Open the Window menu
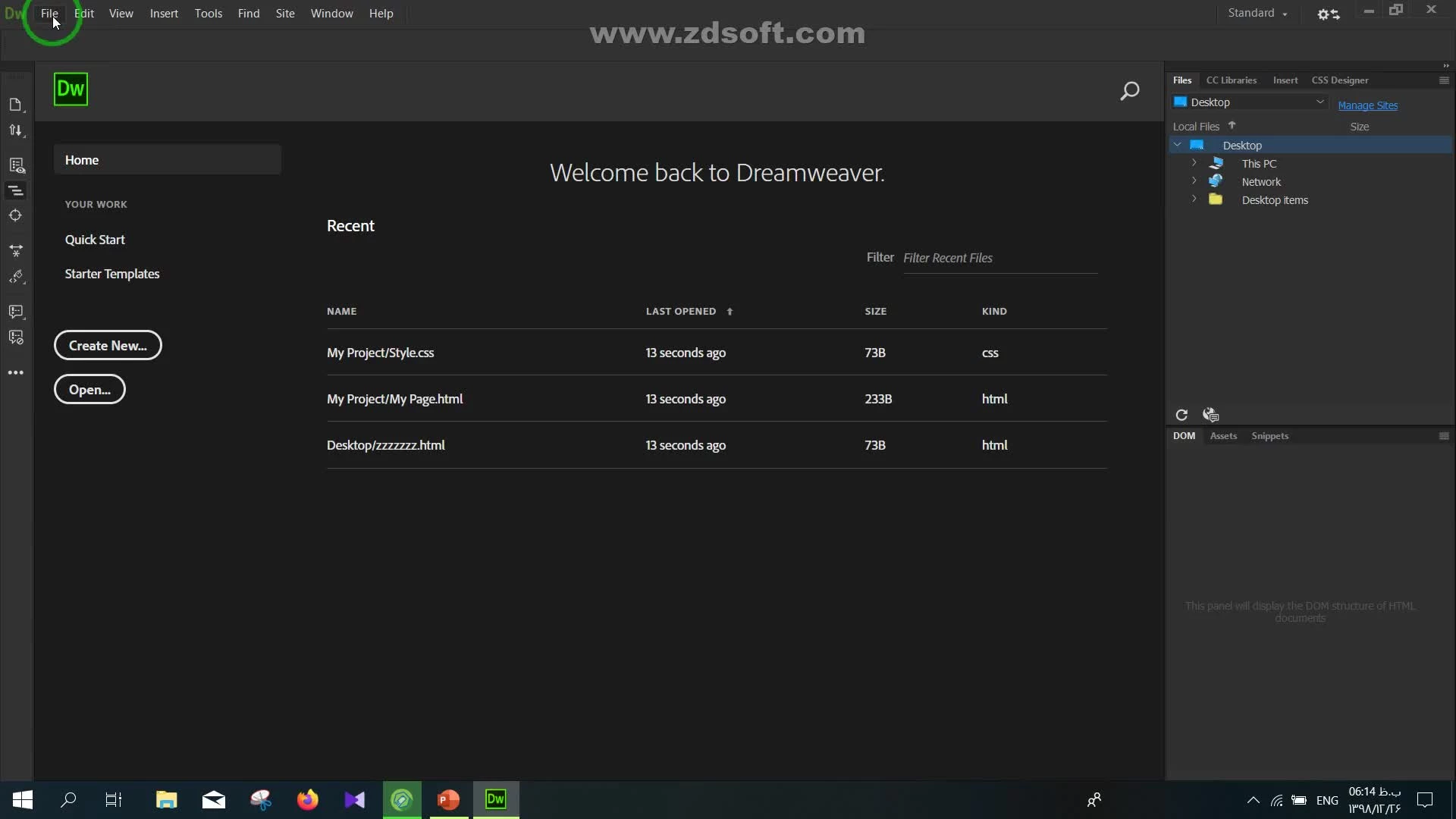Viewport: 1456px width, 819px height. 332,14
